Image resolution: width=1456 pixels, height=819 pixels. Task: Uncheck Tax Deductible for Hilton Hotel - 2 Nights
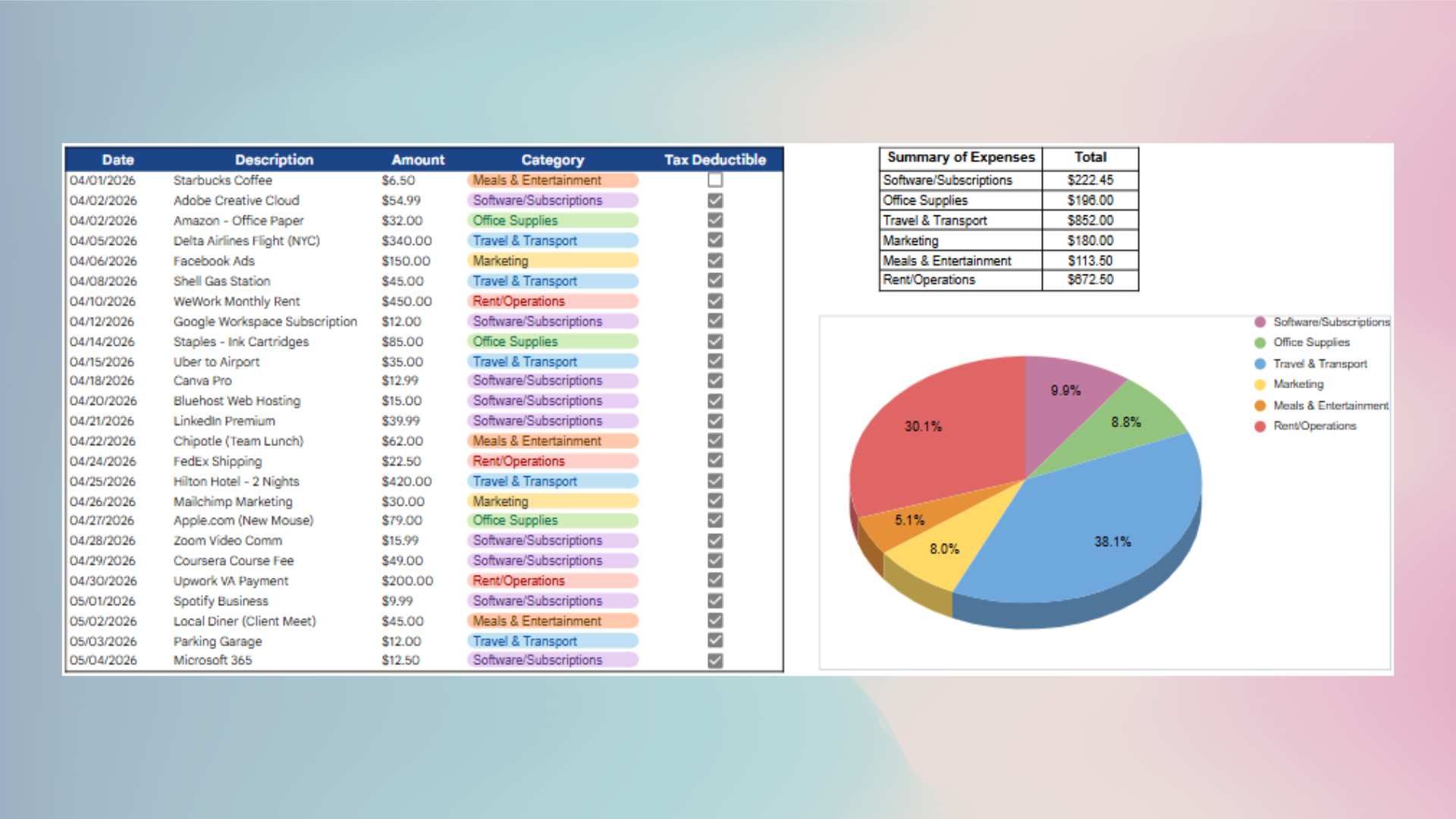pyautogui.click(x=715, y=481)
